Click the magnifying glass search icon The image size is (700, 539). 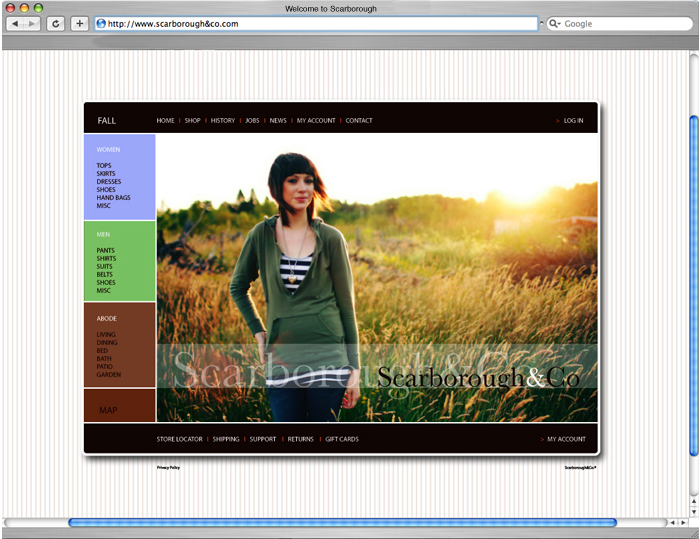click(554, 23)
